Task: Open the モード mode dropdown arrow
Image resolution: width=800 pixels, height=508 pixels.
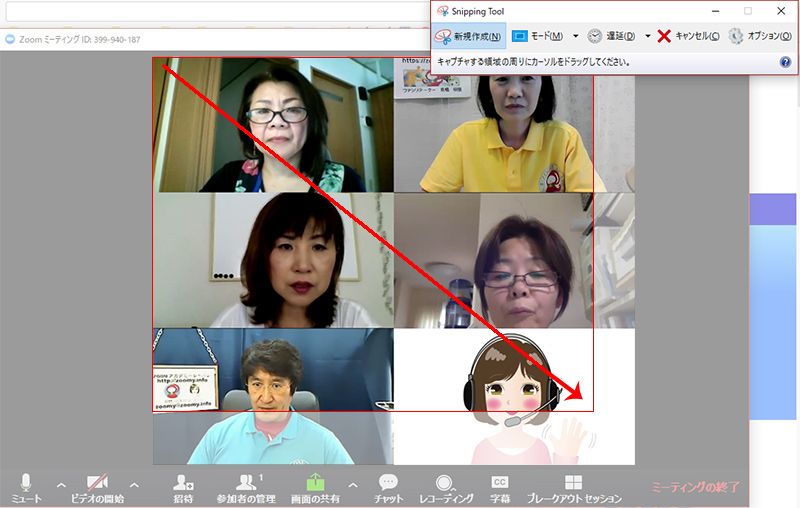Action: tap(575, 36)
